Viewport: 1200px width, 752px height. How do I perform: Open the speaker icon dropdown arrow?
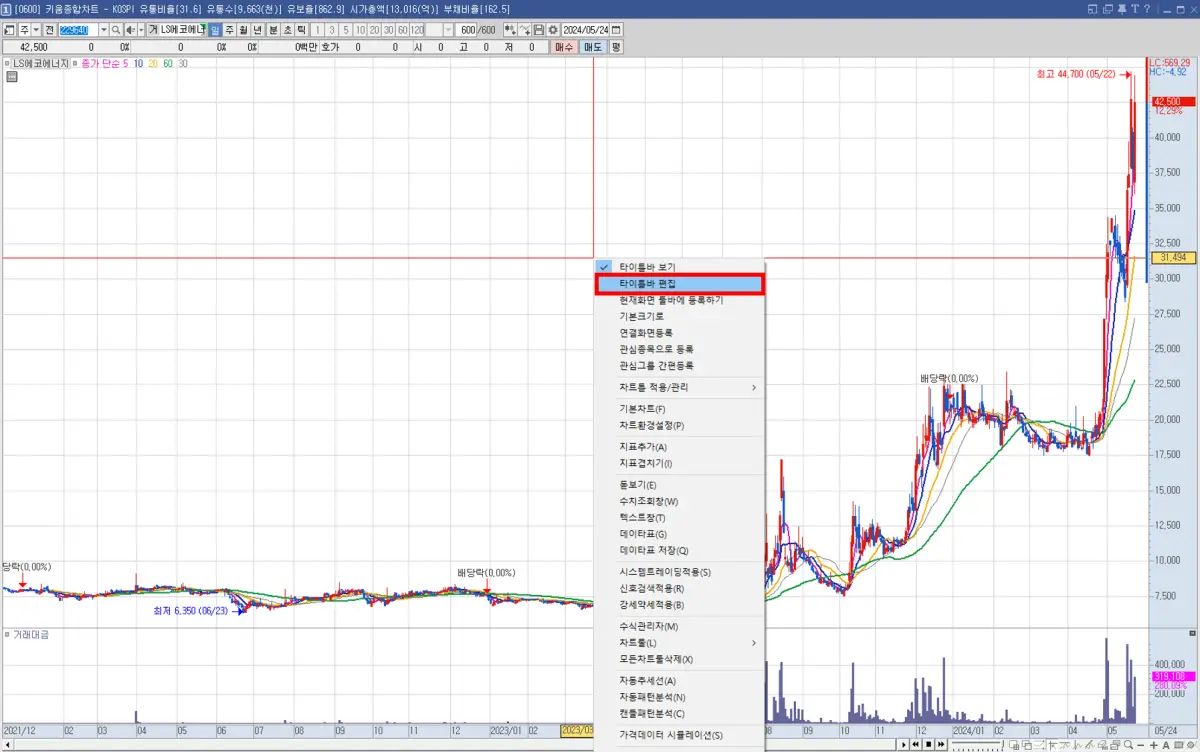point(140,30)
